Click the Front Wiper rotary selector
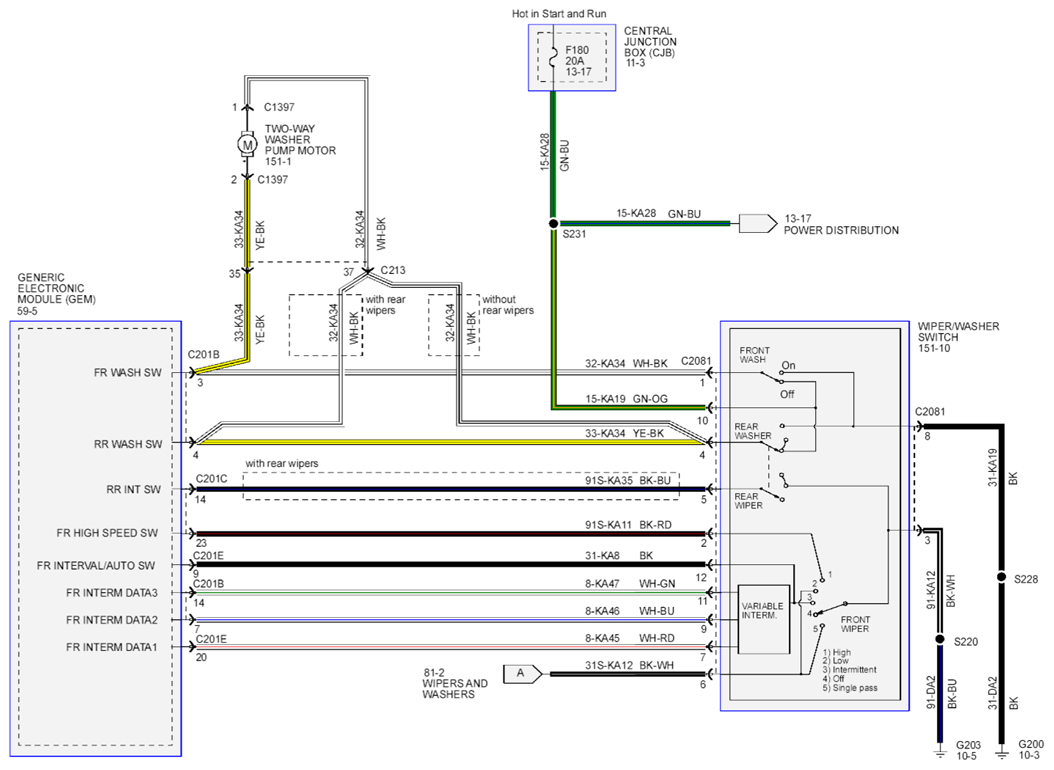This screenshot has height=770, width=1054. point(823,597)
